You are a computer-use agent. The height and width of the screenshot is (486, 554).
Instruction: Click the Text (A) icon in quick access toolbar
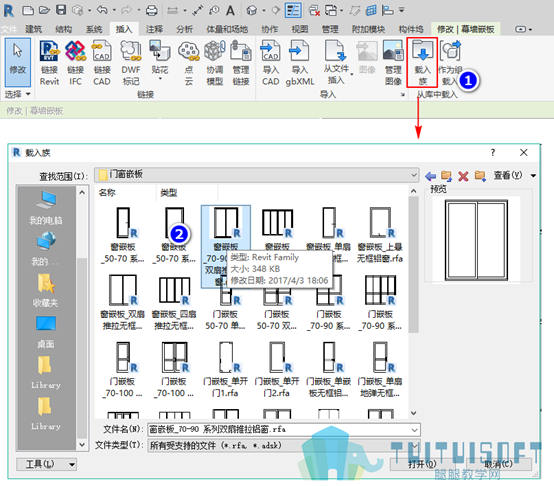230,10
